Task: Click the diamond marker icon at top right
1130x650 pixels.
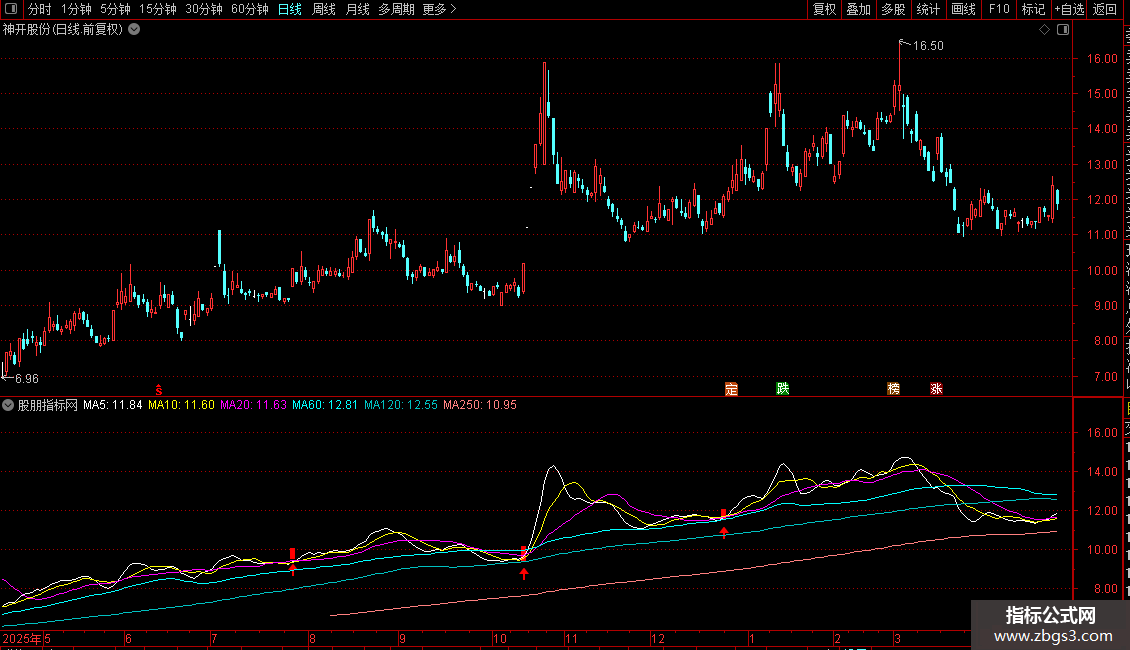Action: tap(1045, 30)
